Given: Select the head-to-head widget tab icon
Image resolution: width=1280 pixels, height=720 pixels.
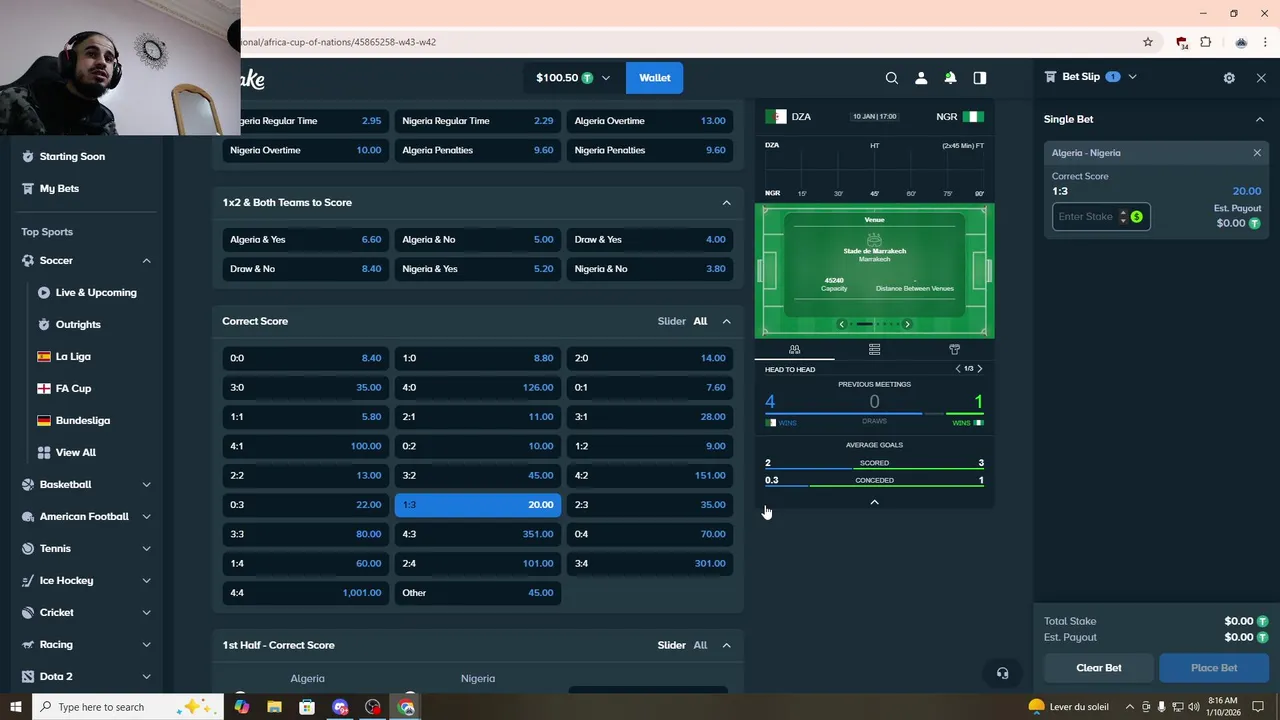Looking at the screenshot, I should (794, 349).
